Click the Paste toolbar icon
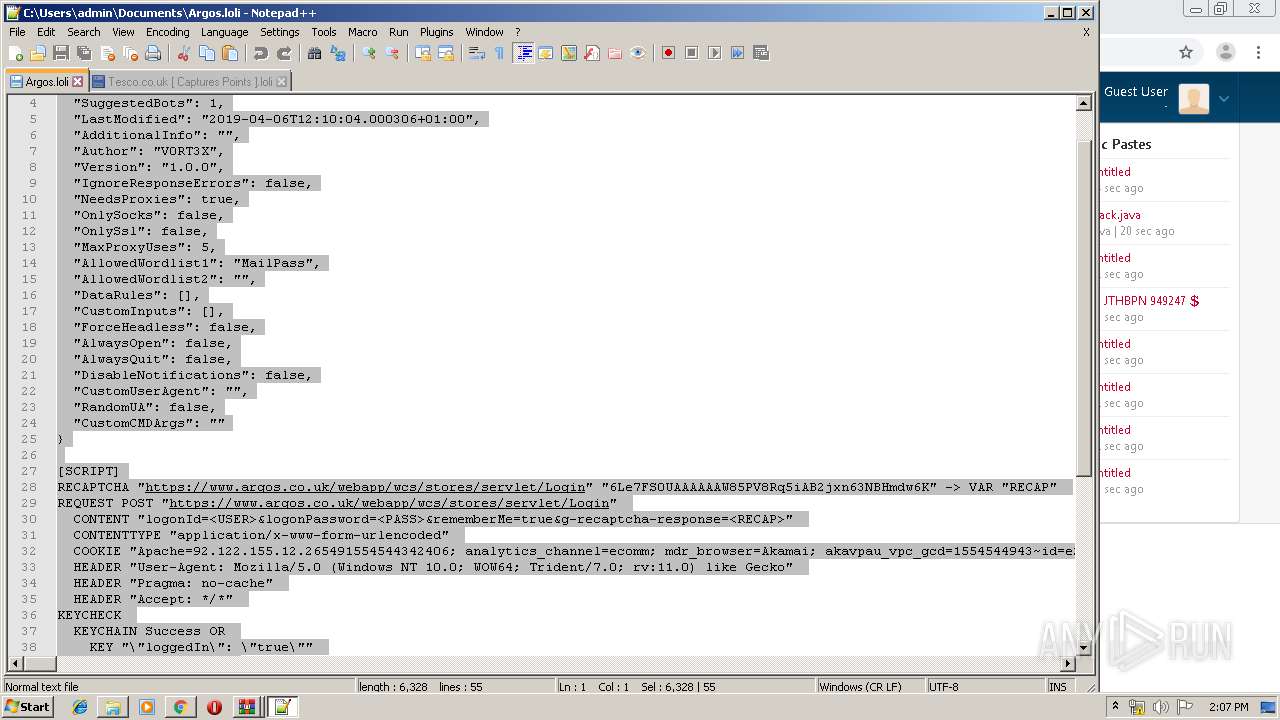The width and height of the screenshot is (1280, 720). coord(230,53)
